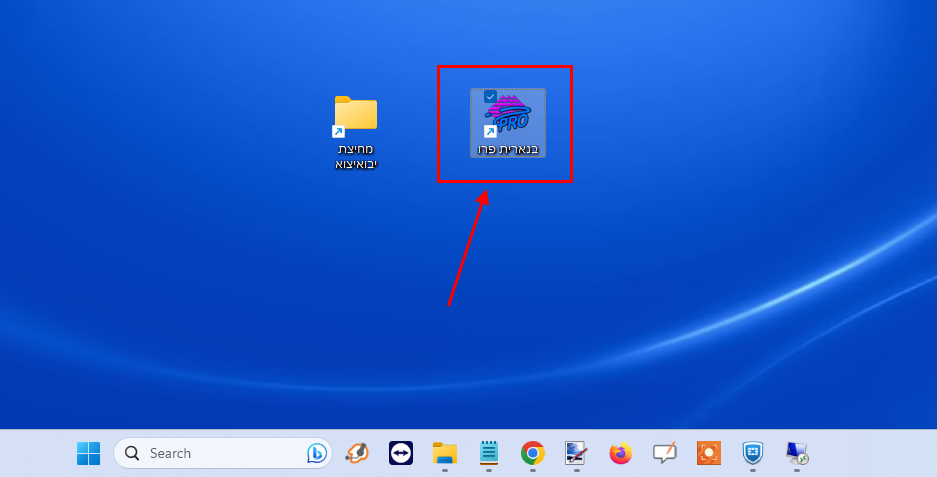Viewport: 937px width, 477px height.
Task: Click into the taskbar Search box
Action: pos(220,453)
